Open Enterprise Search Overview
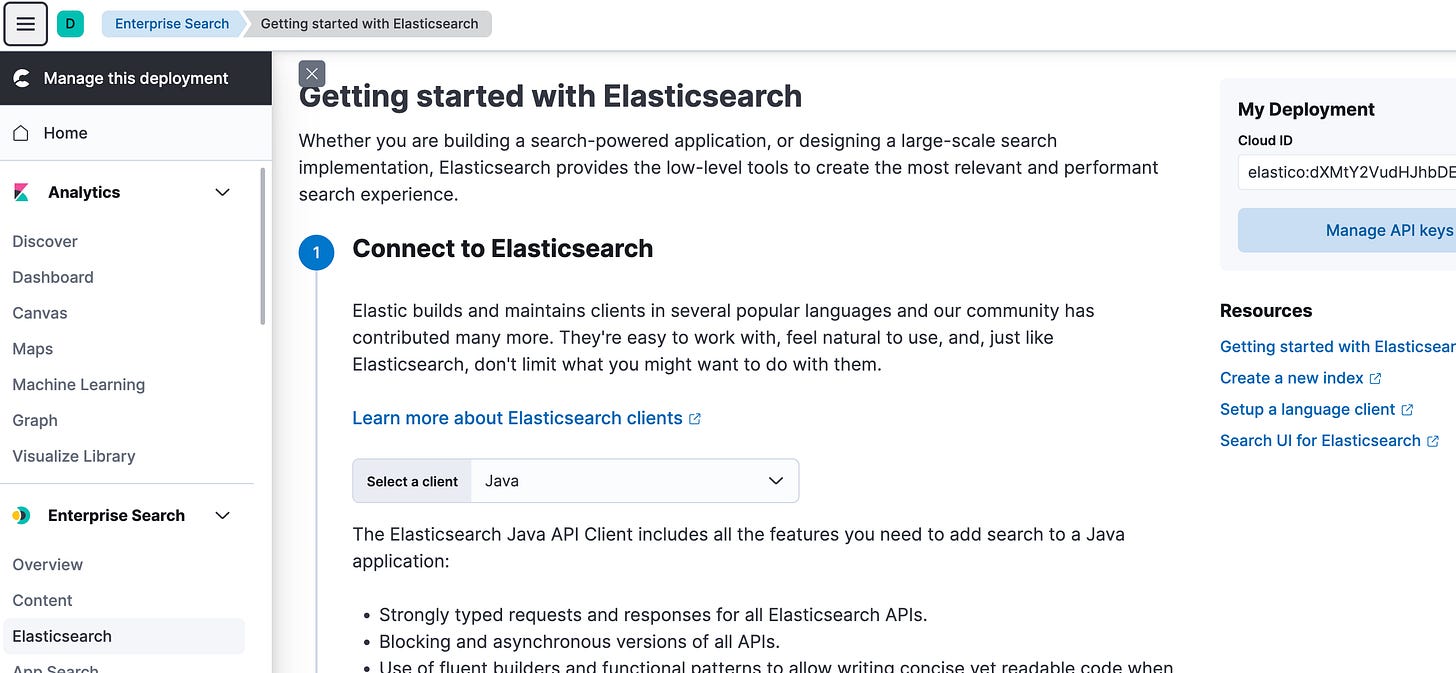The width and height of the screenshot is (1456, 673). click(48, 564)
